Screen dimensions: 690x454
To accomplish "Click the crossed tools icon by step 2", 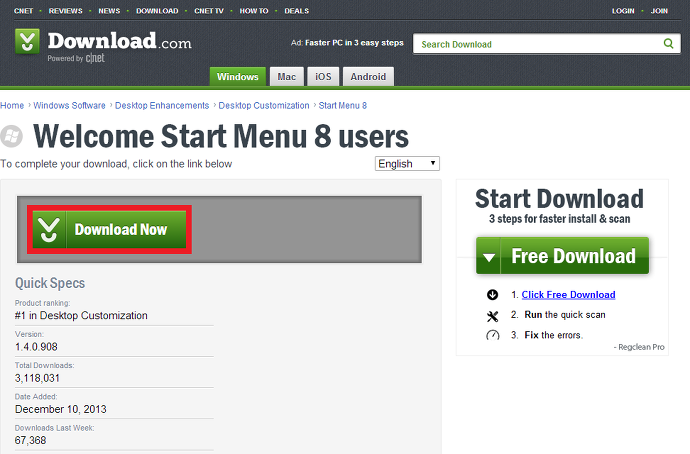I will tap(492, 316).
